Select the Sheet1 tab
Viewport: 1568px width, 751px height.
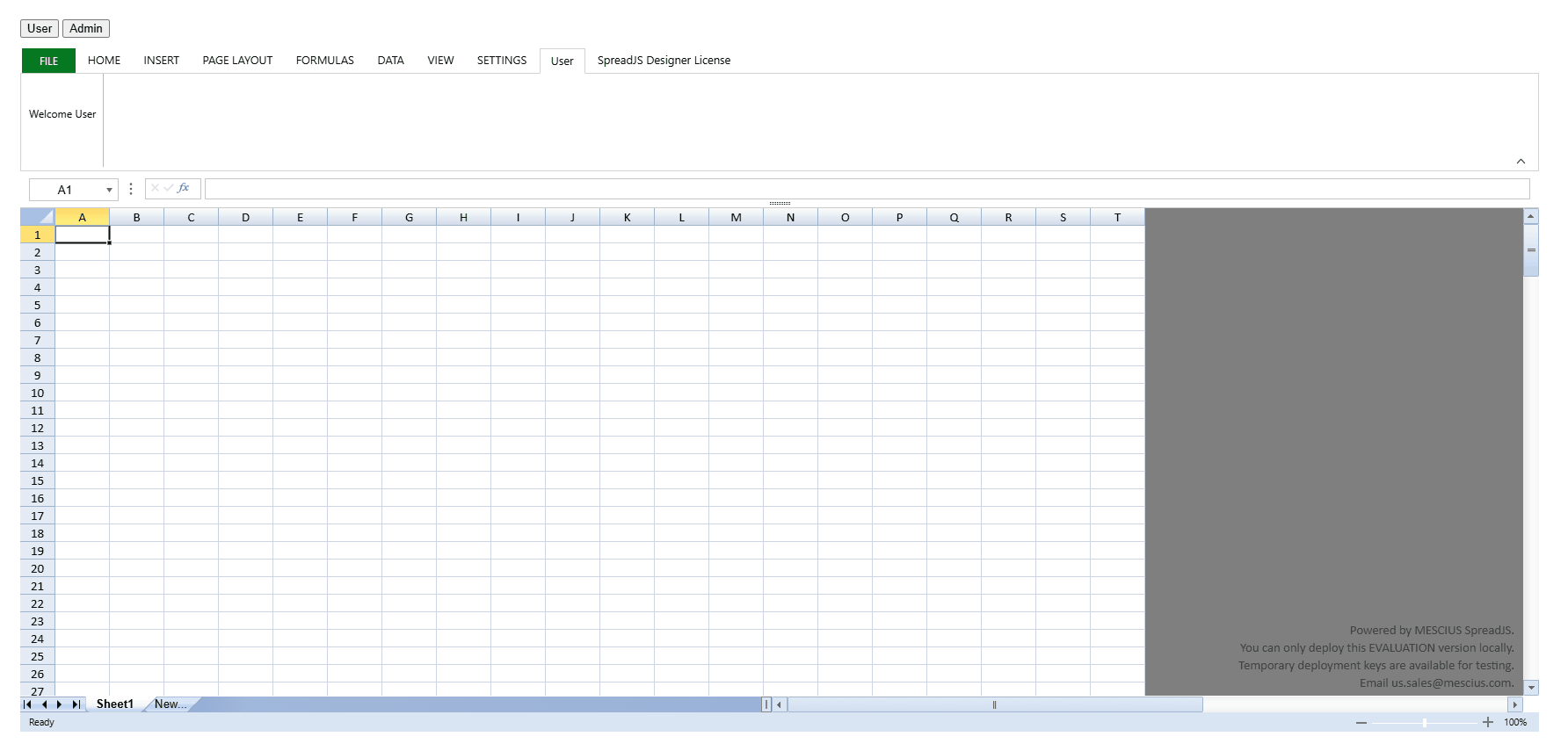[115, 704]
